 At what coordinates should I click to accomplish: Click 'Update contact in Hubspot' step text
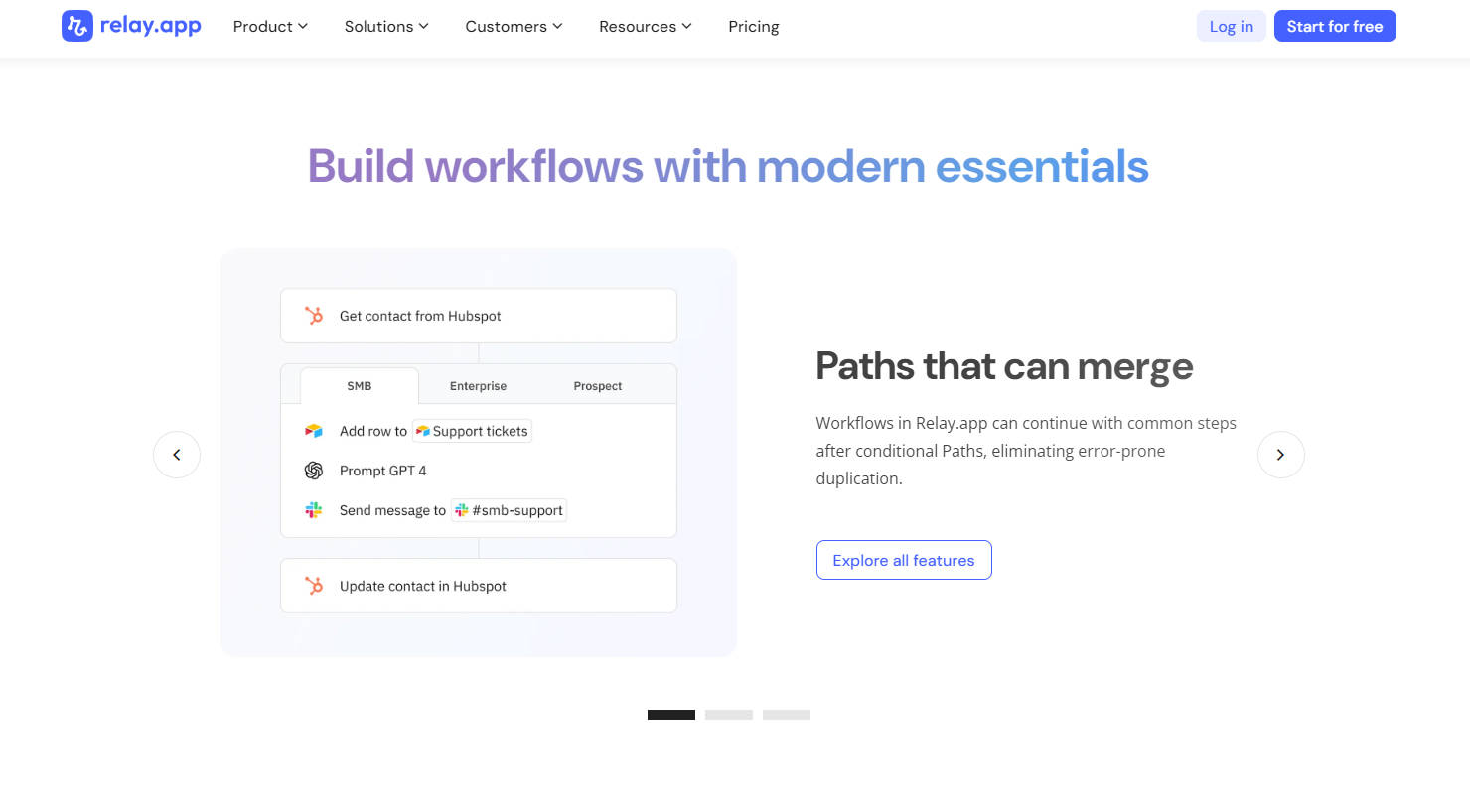[x=423, y=586]
